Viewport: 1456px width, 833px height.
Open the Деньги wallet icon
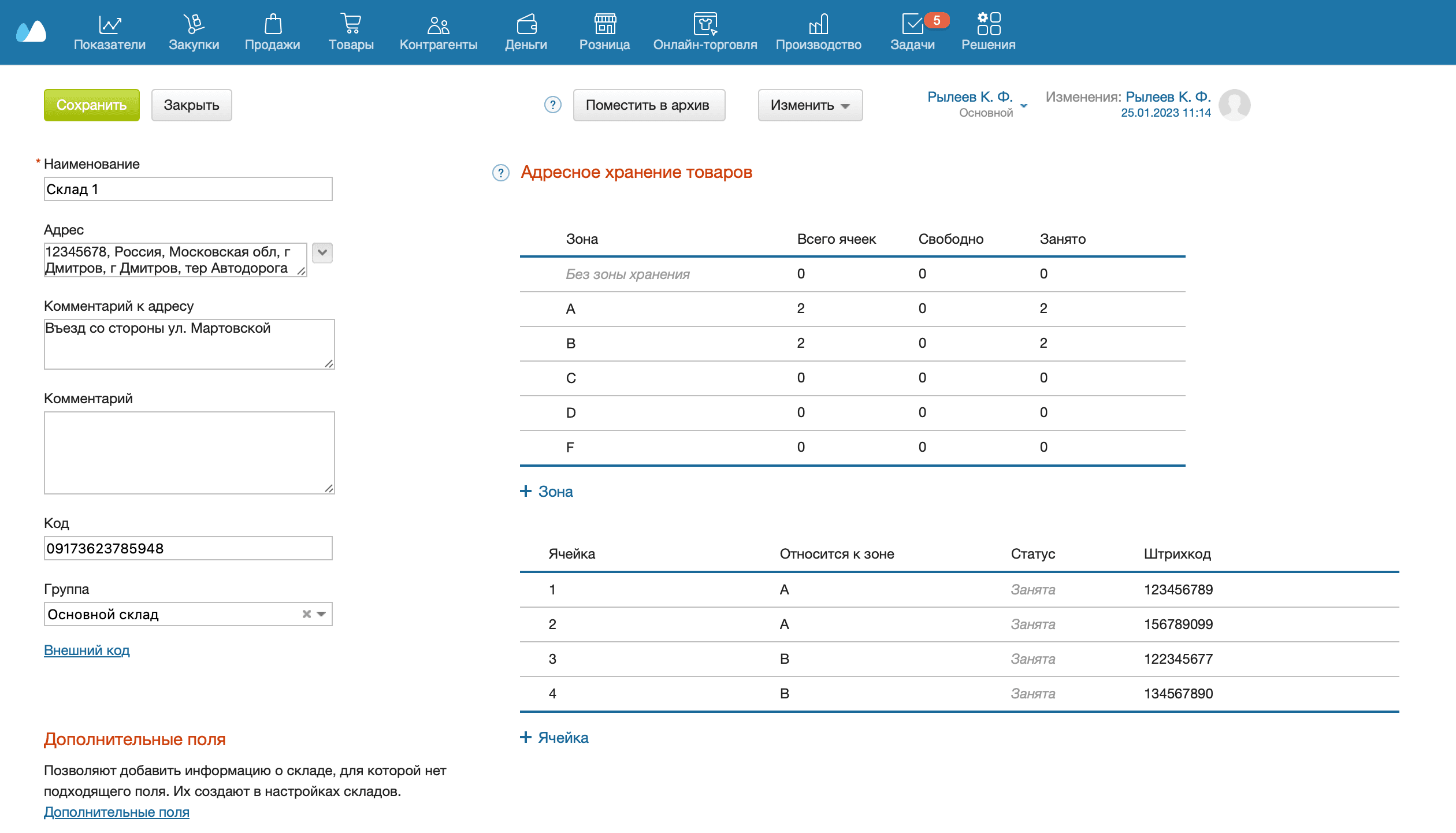526,24
